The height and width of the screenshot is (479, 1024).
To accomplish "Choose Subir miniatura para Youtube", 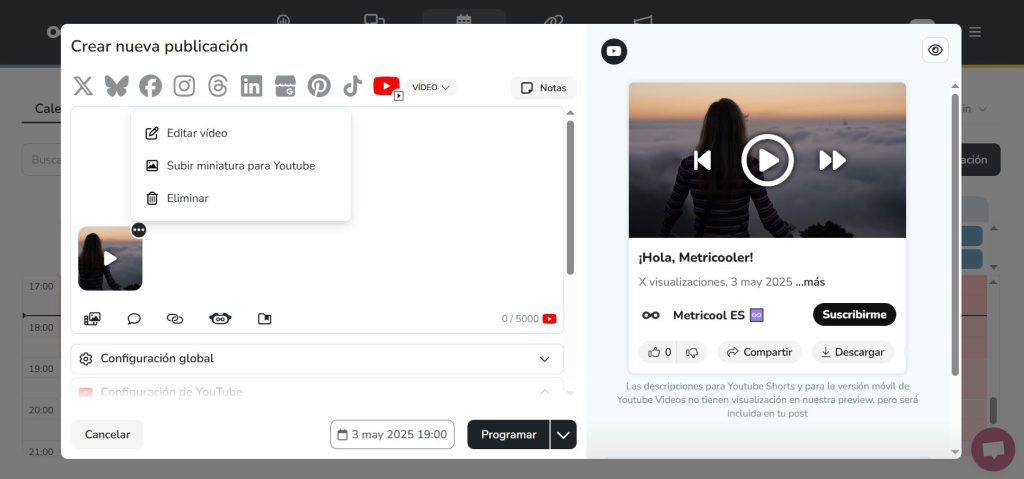I will coord(241,165).
